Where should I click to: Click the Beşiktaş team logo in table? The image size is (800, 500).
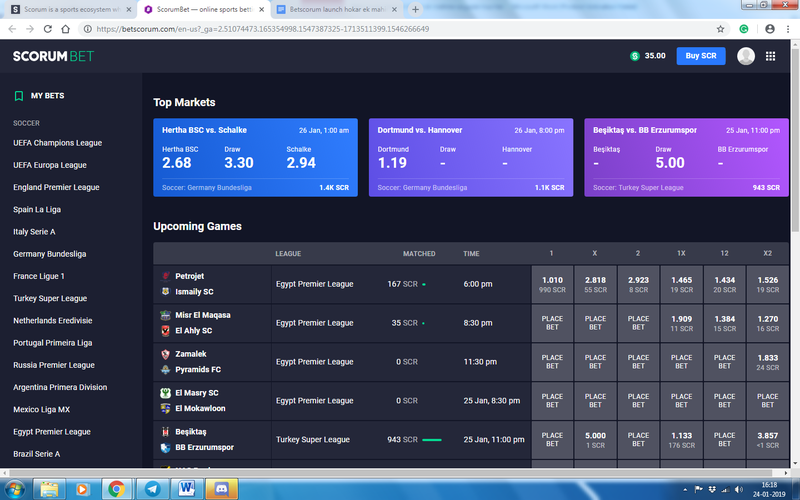[x=165, y=432]
